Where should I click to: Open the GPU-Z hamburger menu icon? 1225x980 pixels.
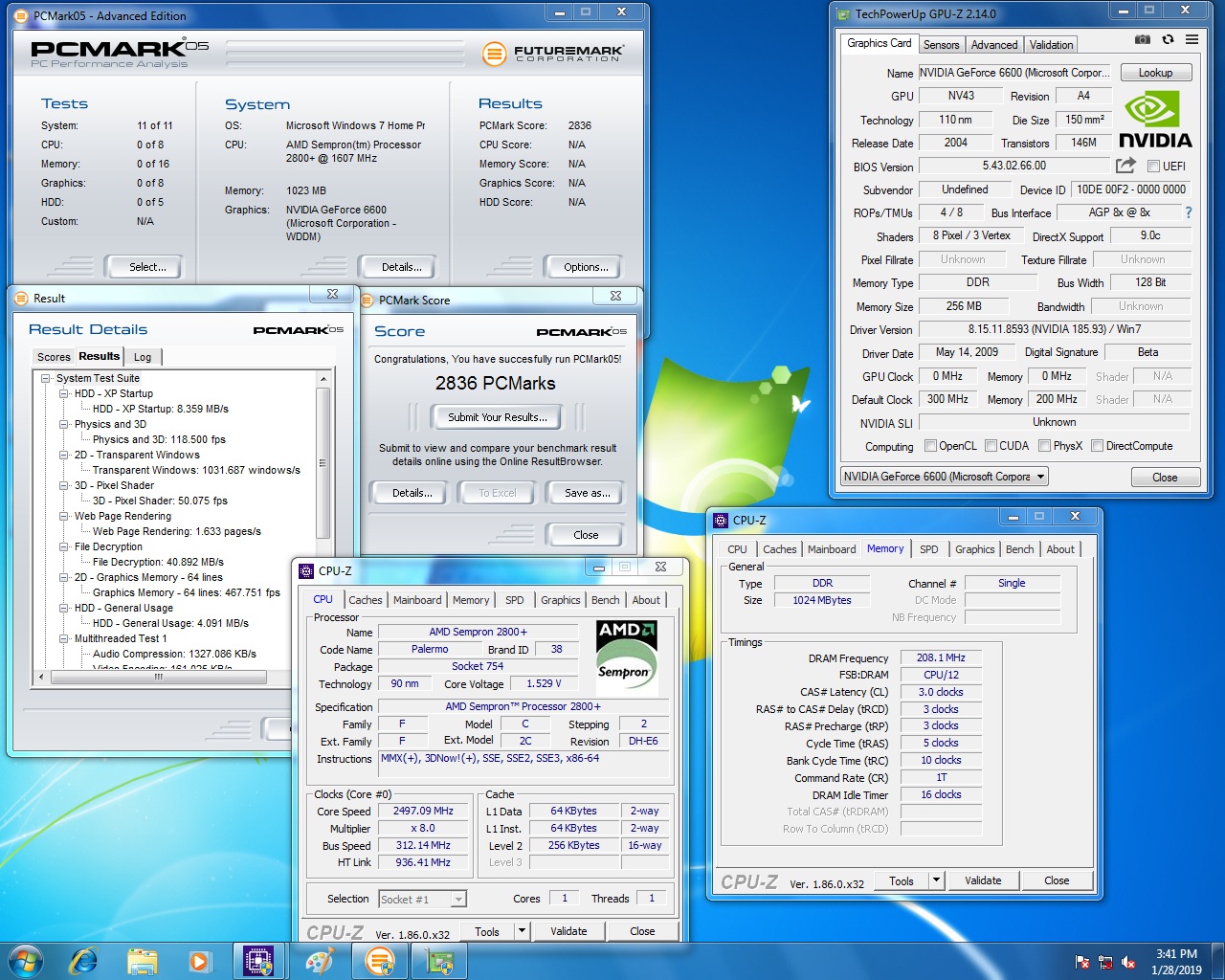1192,40
